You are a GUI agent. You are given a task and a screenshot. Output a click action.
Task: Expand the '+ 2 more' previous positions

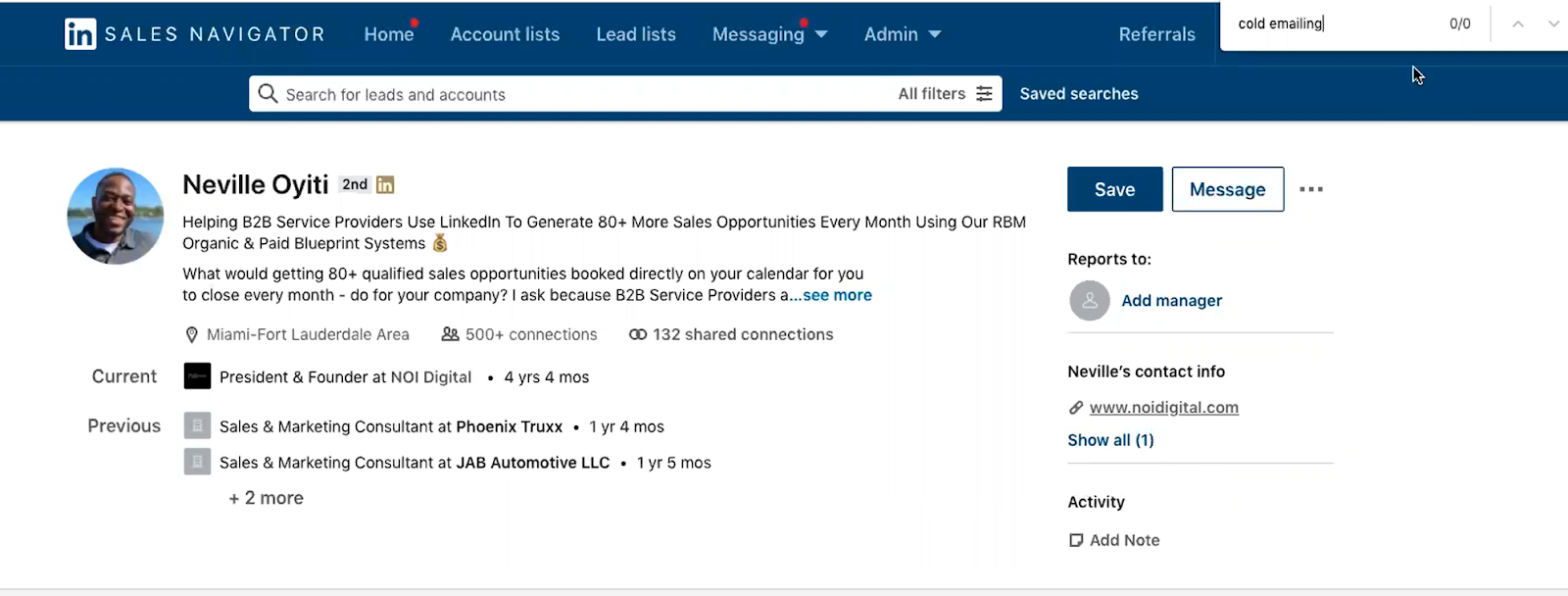[x=267, y=498]
